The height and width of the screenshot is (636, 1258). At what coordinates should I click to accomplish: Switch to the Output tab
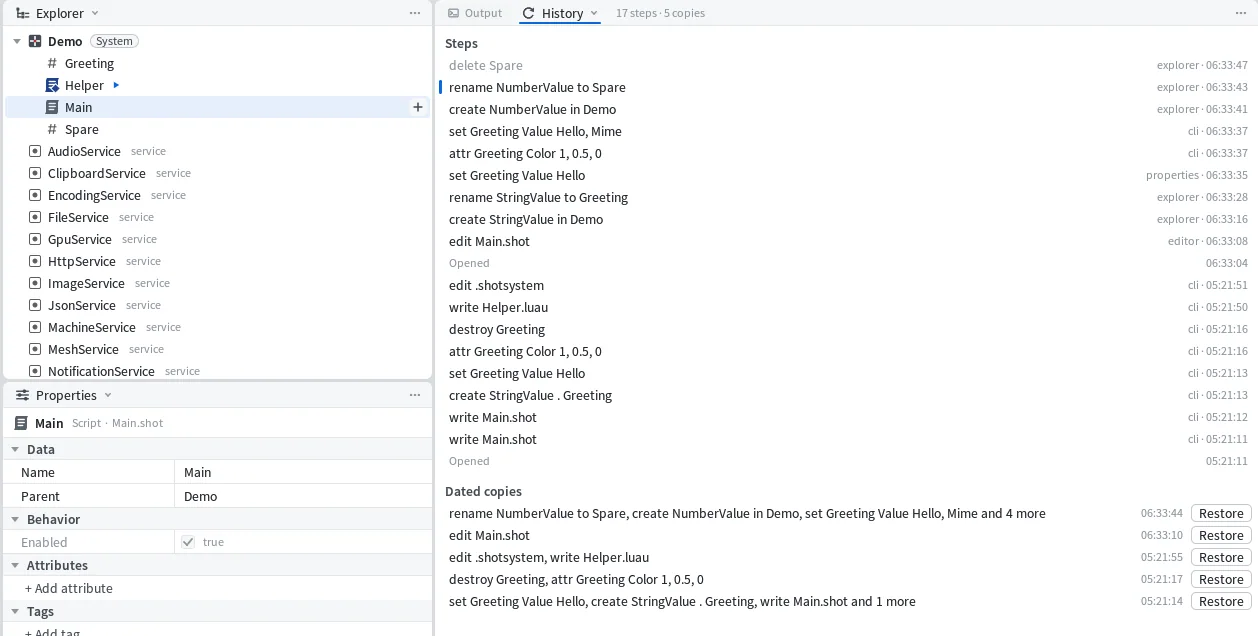tap(475, 13)
